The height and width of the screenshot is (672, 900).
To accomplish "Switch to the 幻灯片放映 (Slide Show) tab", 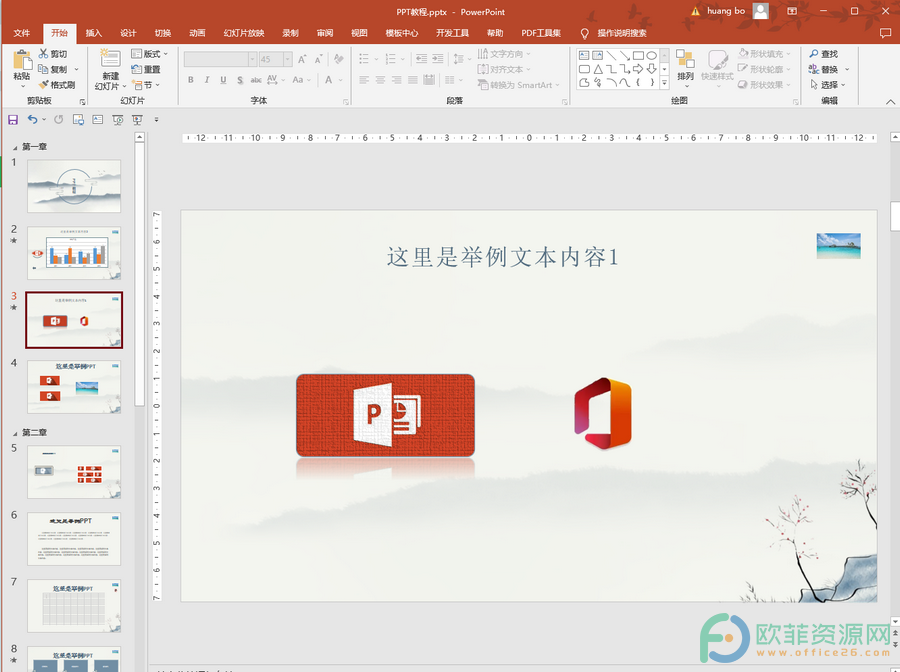I will coord(244,33).
